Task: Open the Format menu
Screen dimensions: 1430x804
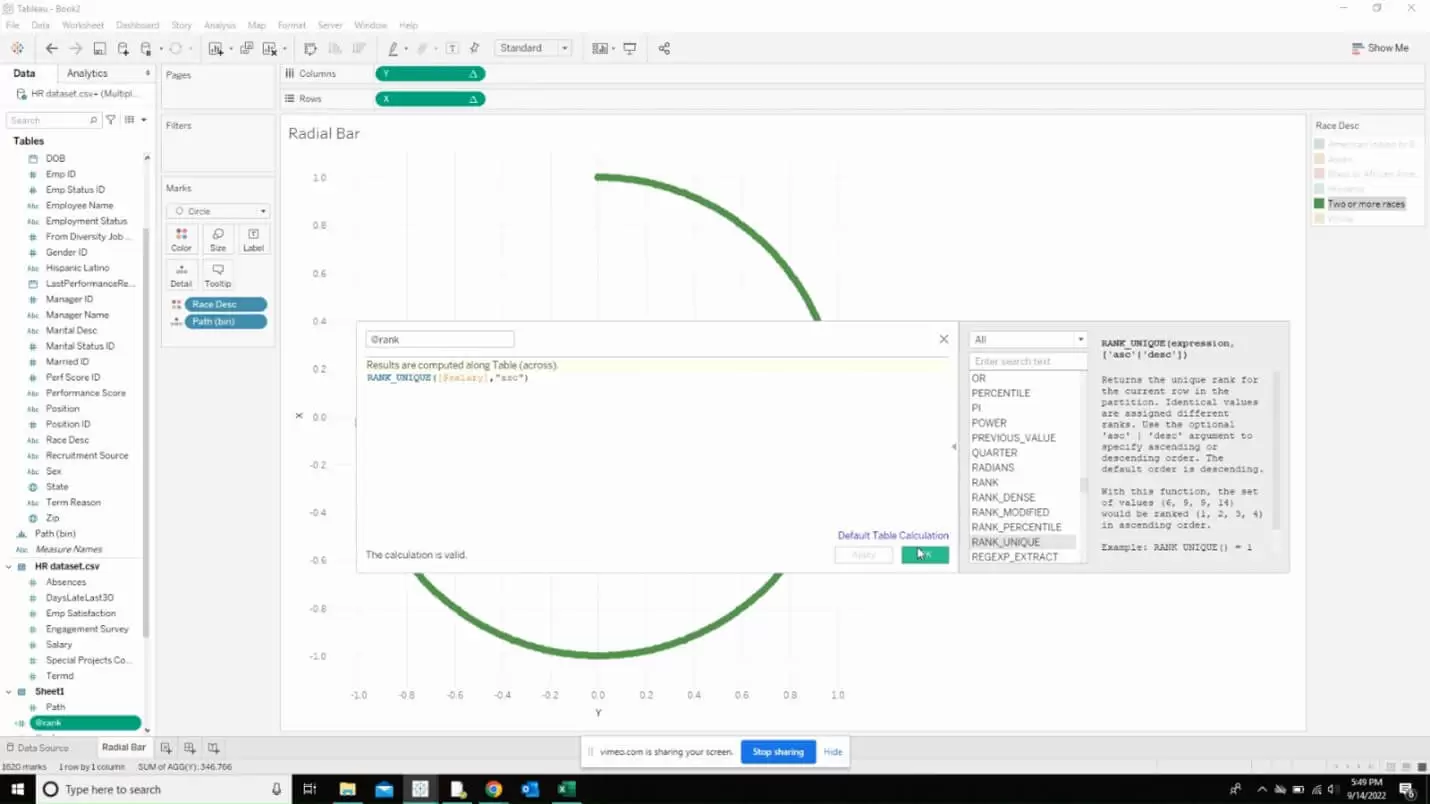Action: click(x=292, y=25)
